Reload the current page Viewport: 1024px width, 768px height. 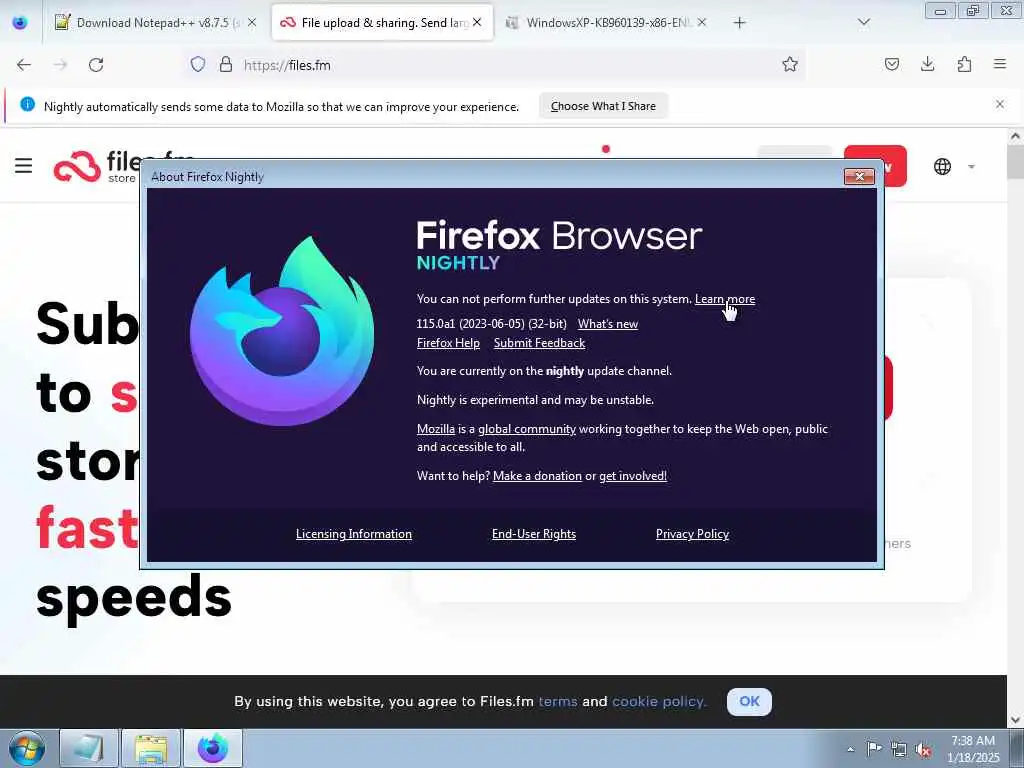[x=96, y=65]
